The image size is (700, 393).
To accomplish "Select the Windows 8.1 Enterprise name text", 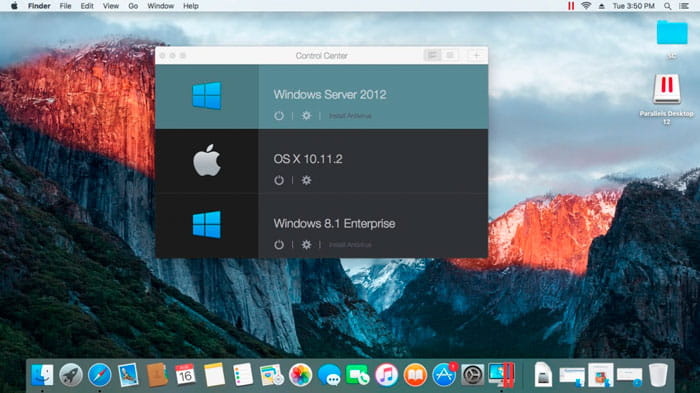I will coord(334,223).
